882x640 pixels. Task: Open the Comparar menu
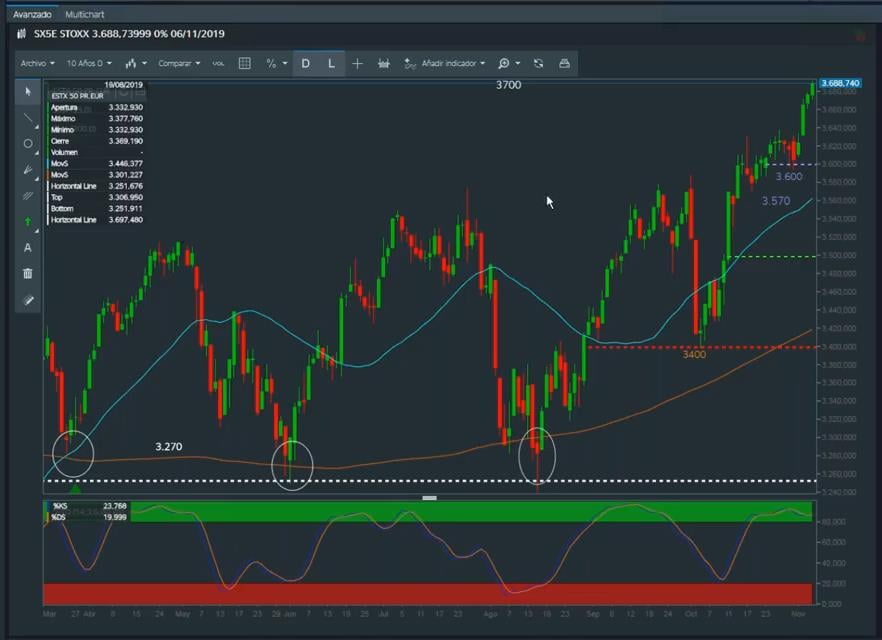click(x=179, y=64)
